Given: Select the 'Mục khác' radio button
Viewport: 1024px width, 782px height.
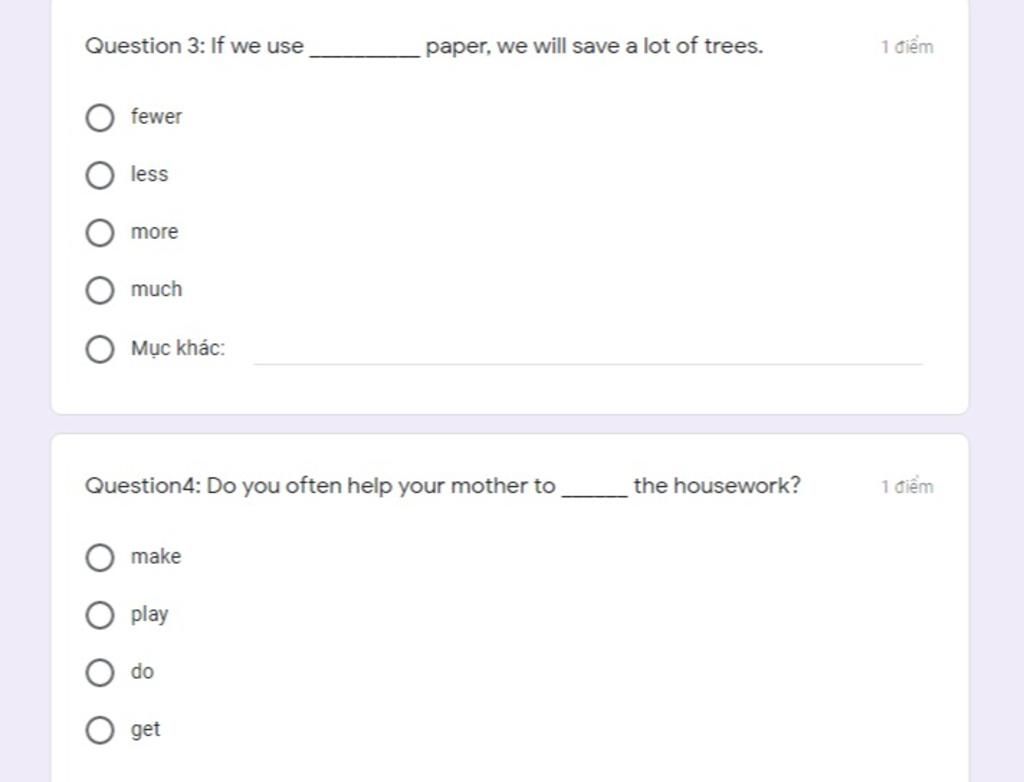Looking at the screenshot, I should (x=100, y=349).
